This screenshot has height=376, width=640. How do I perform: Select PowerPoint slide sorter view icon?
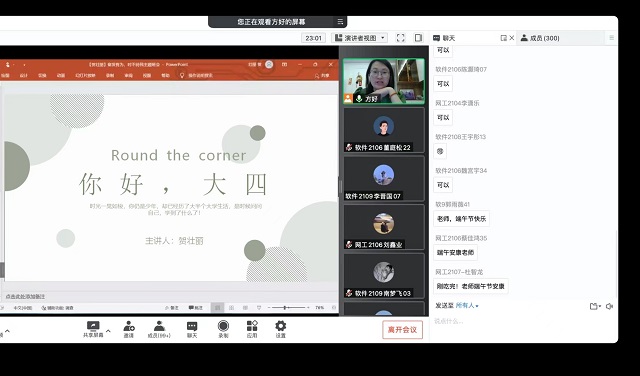click(231, 307)
